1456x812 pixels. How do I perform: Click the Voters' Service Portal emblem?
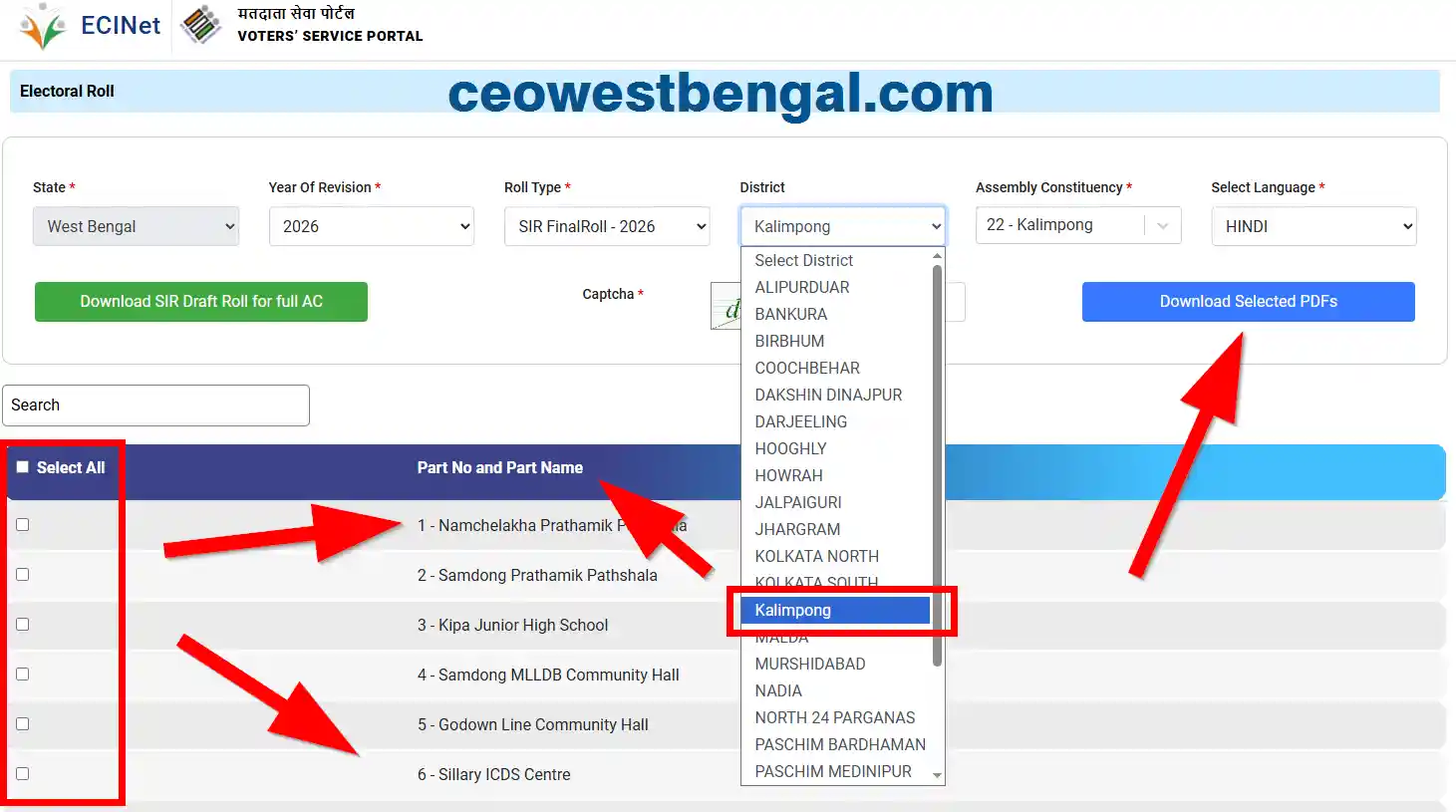point(201,25)
